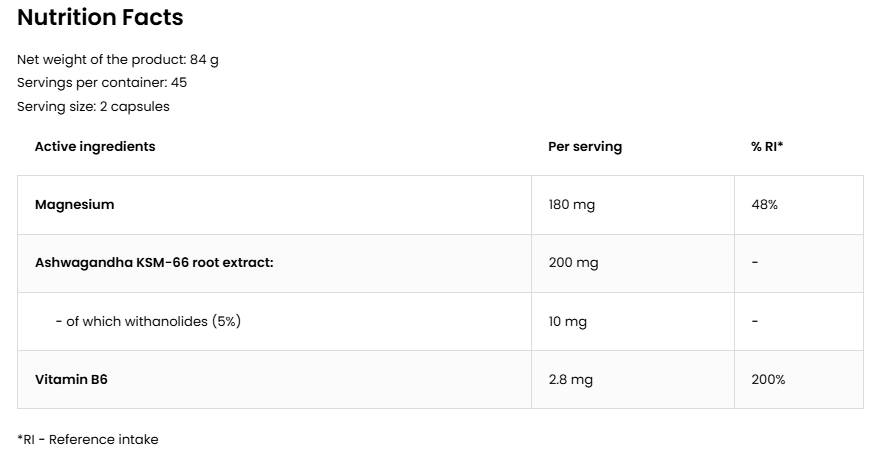Screen dimensions: 883x462
Task: Click the % RI dash in withanolides row
Action: (755, 321)
